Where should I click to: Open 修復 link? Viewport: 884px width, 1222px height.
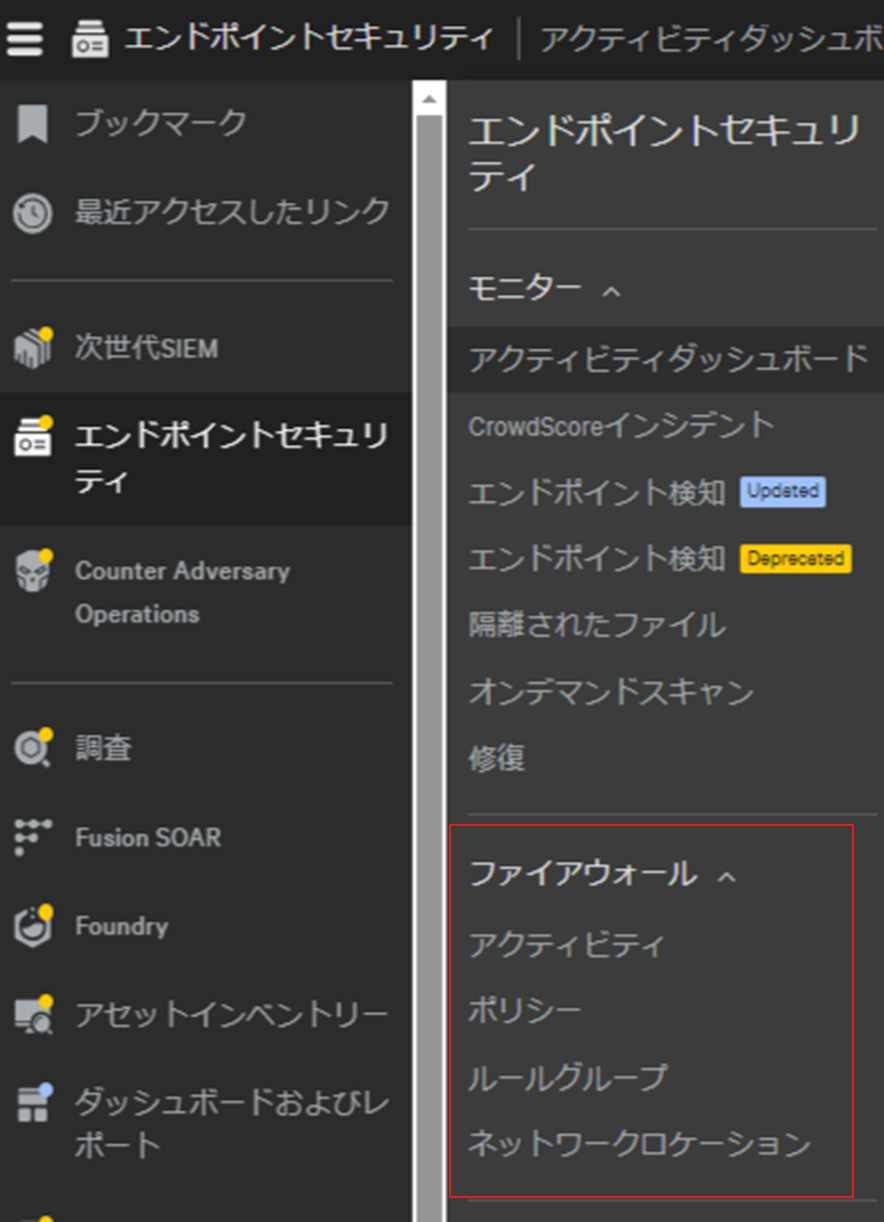[497, 758]
